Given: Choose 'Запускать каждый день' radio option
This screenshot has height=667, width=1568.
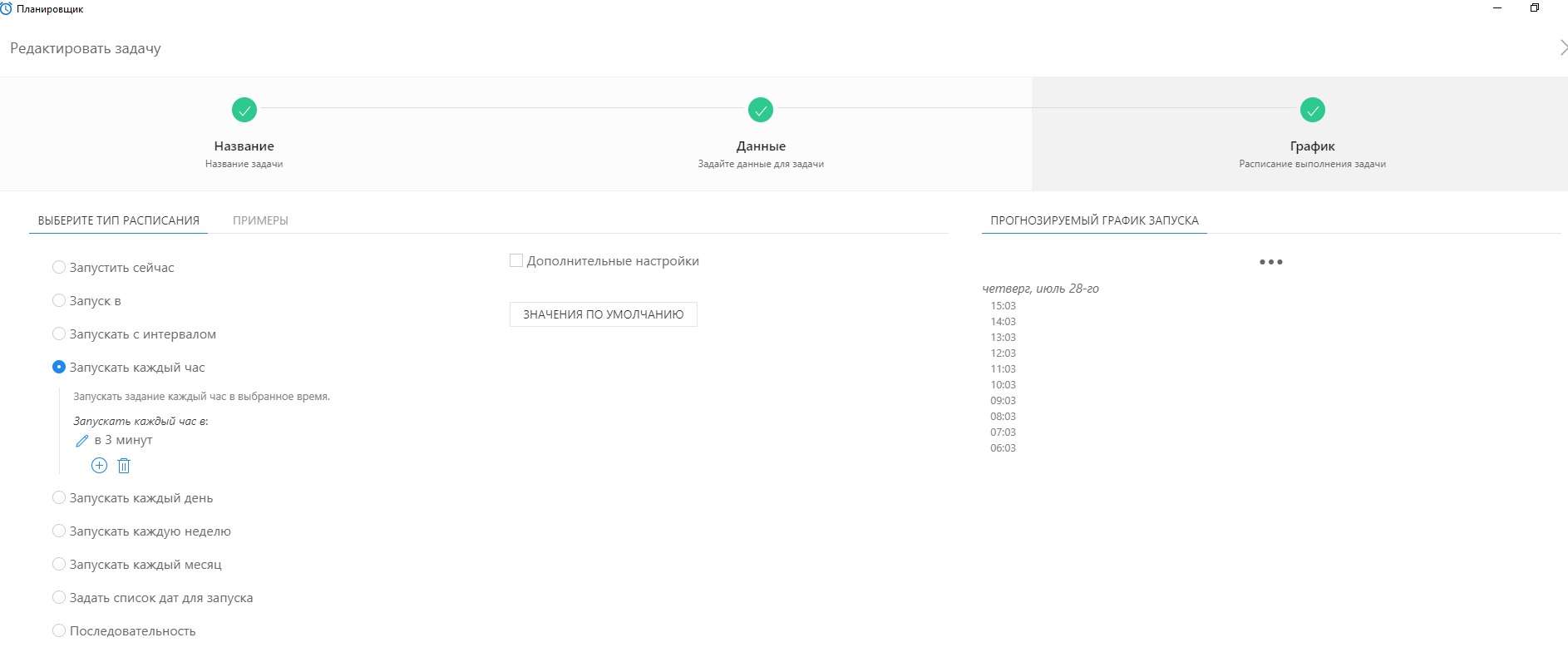Looking at the screenshot, I should point(59,498).
